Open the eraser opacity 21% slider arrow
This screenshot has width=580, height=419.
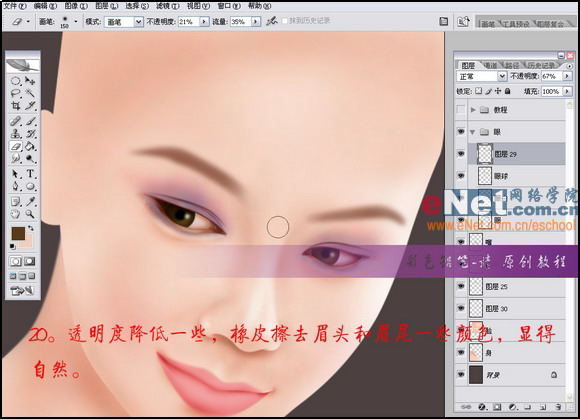click(x=204, y=22)
